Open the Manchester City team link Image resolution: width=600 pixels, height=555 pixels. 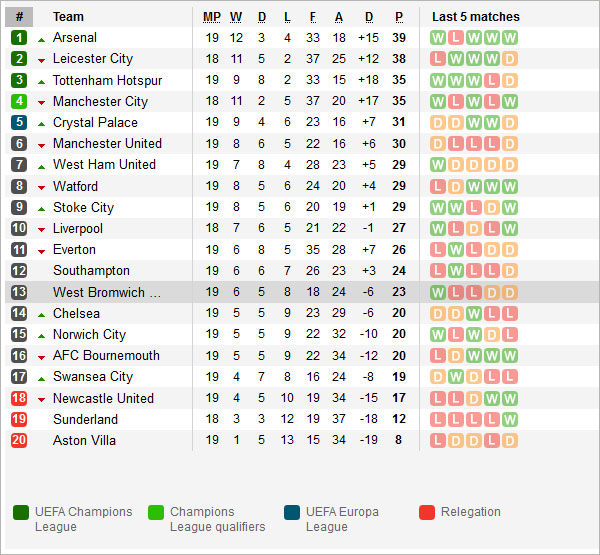tap(100, 101)
